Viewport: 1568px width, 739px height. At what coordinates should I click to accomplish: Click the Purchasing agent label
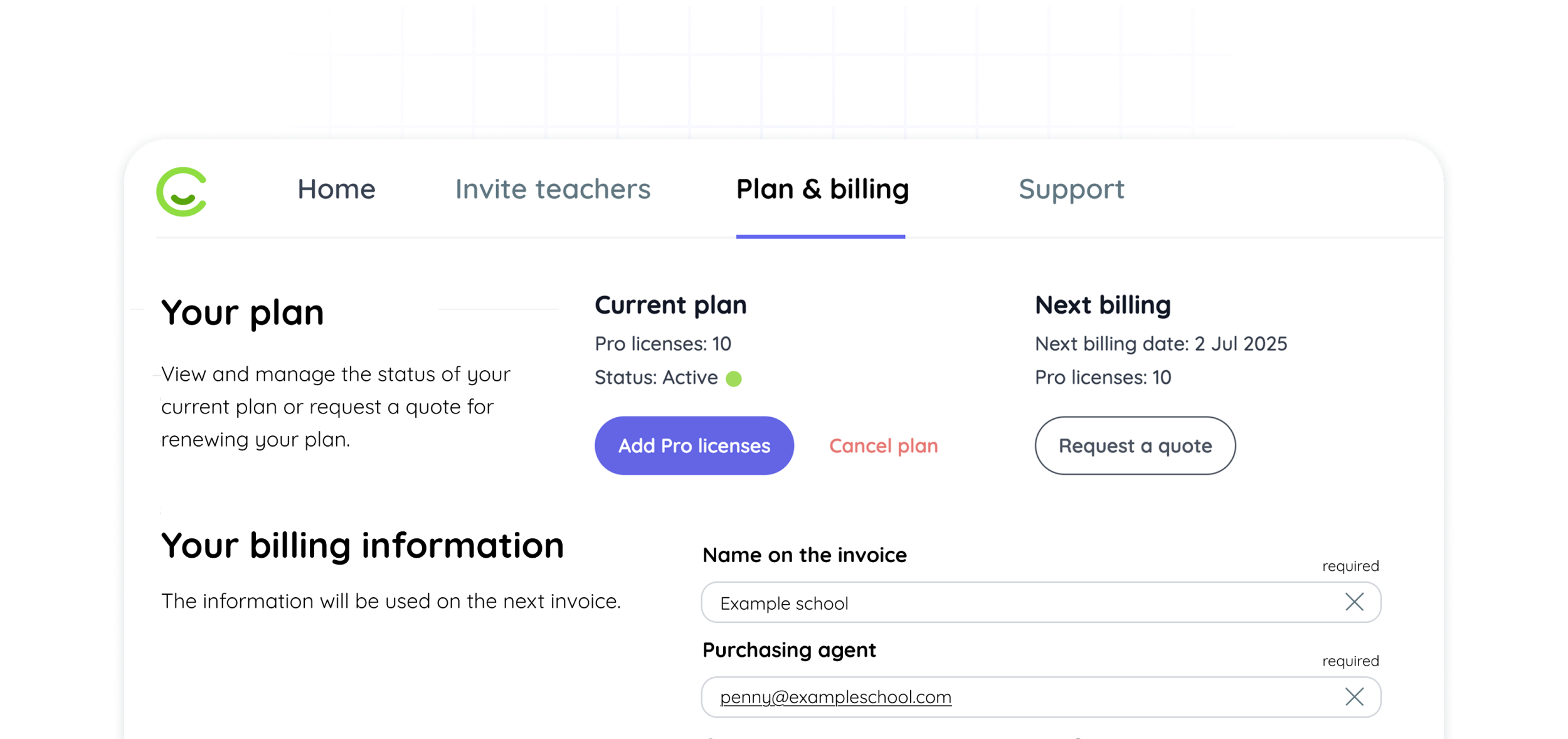pos(789,651)
